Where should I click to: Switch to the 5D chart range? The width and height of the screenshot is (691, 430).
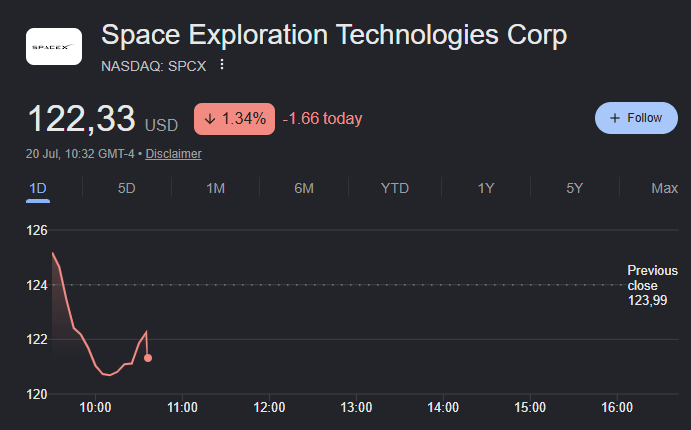pos(126,189)
